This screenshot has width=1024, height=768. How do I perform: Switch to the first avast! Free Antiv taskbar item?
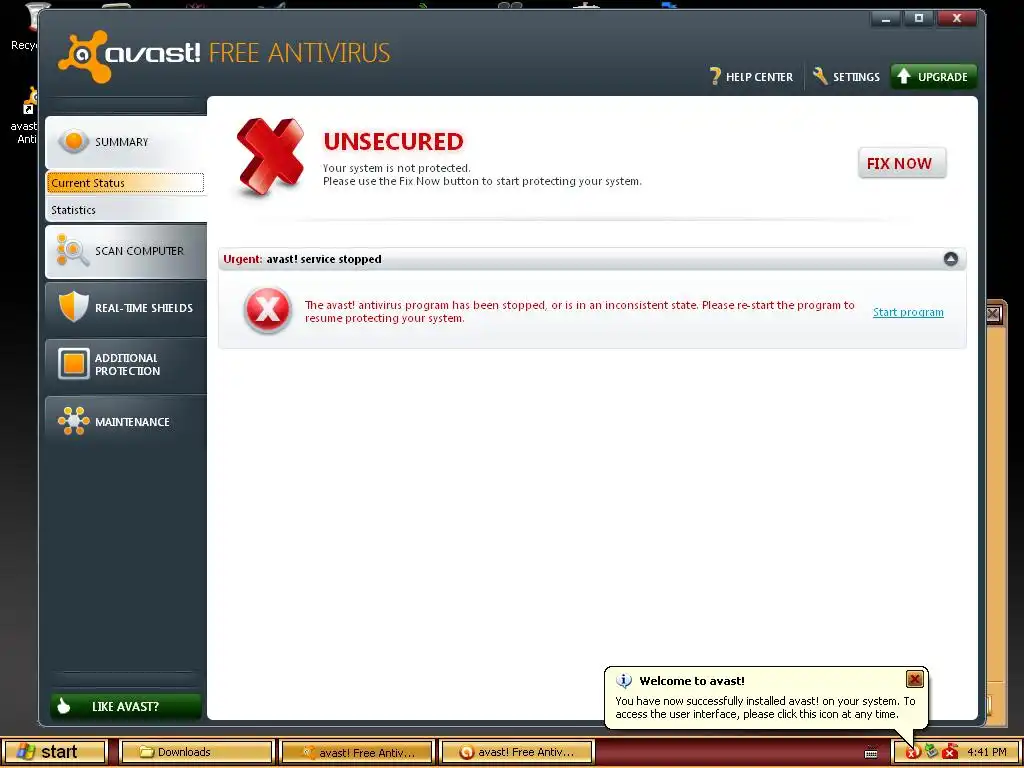point(357,752)
